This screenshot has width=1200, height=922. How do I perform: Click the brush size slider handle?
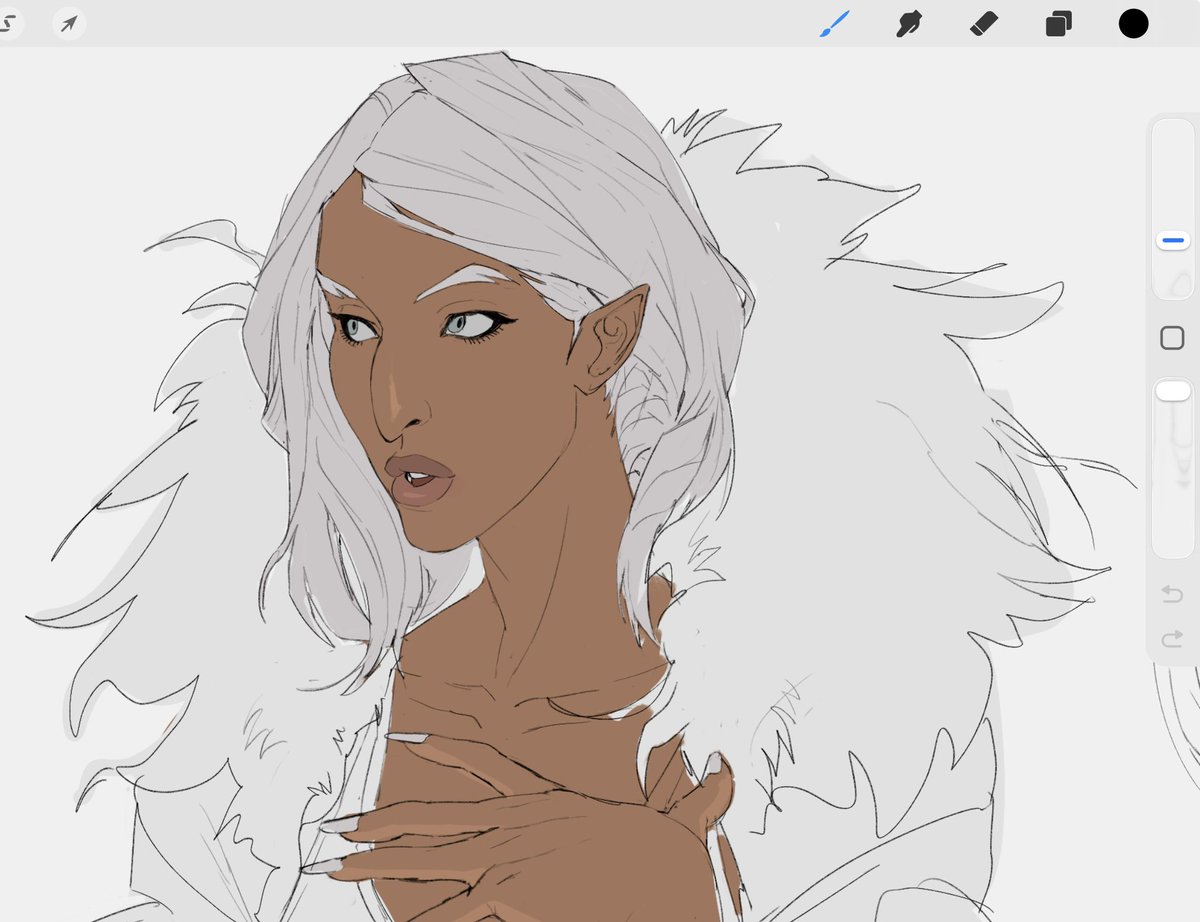point(1172,240)
